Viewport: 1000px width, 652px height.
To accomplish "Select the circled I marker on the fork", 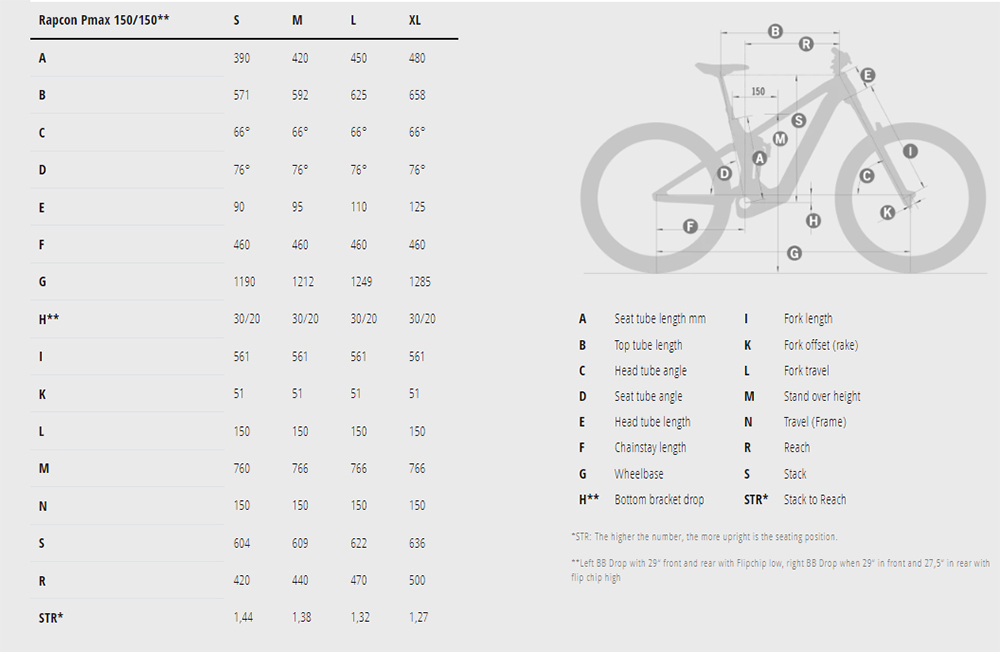I will 909,151.
